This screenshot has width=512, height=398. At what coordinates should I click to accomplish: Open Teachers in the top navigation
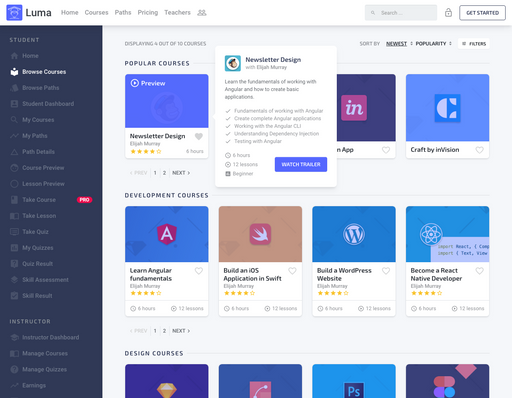(x=177, y=13)
